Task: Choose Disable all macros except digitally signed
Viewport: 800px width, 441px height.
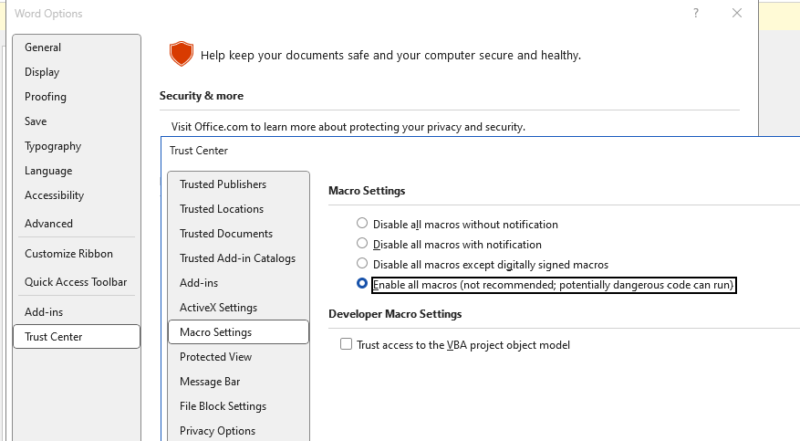Action: [x=362, y=264]
